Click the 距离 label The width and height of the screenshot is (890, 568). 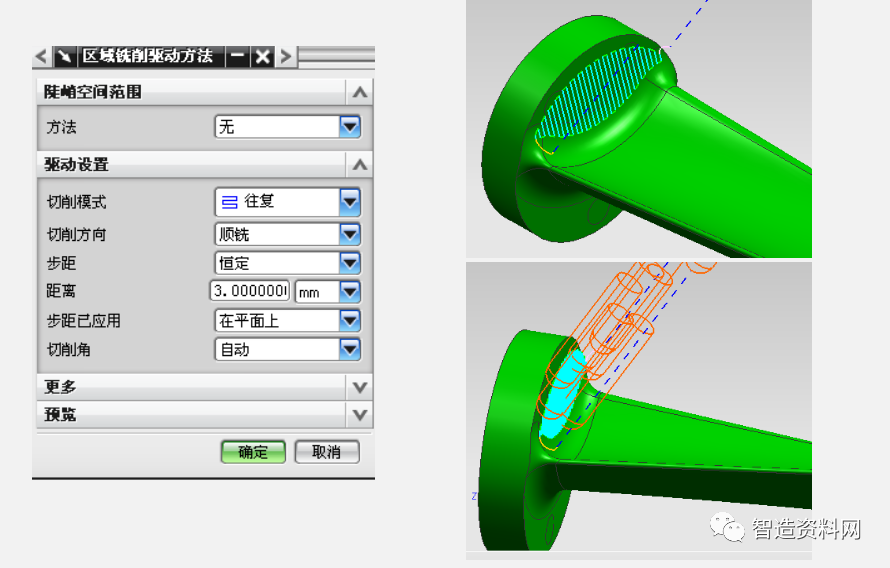click(61, 291)
